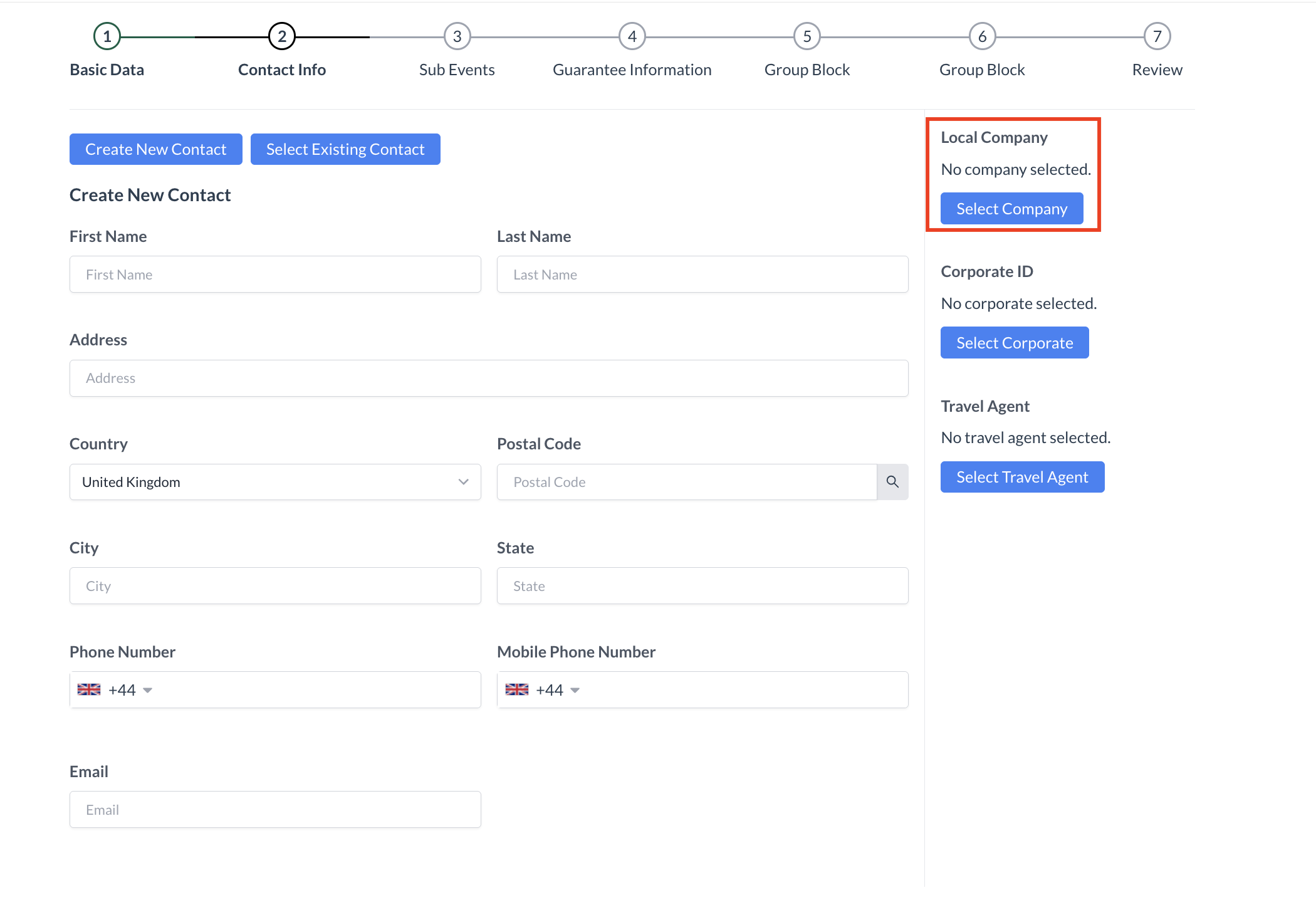The height and width of the screenshot is (900, 1316).
Task: Jump to step 3 Sub Events circle
Action: pos(457,36)
